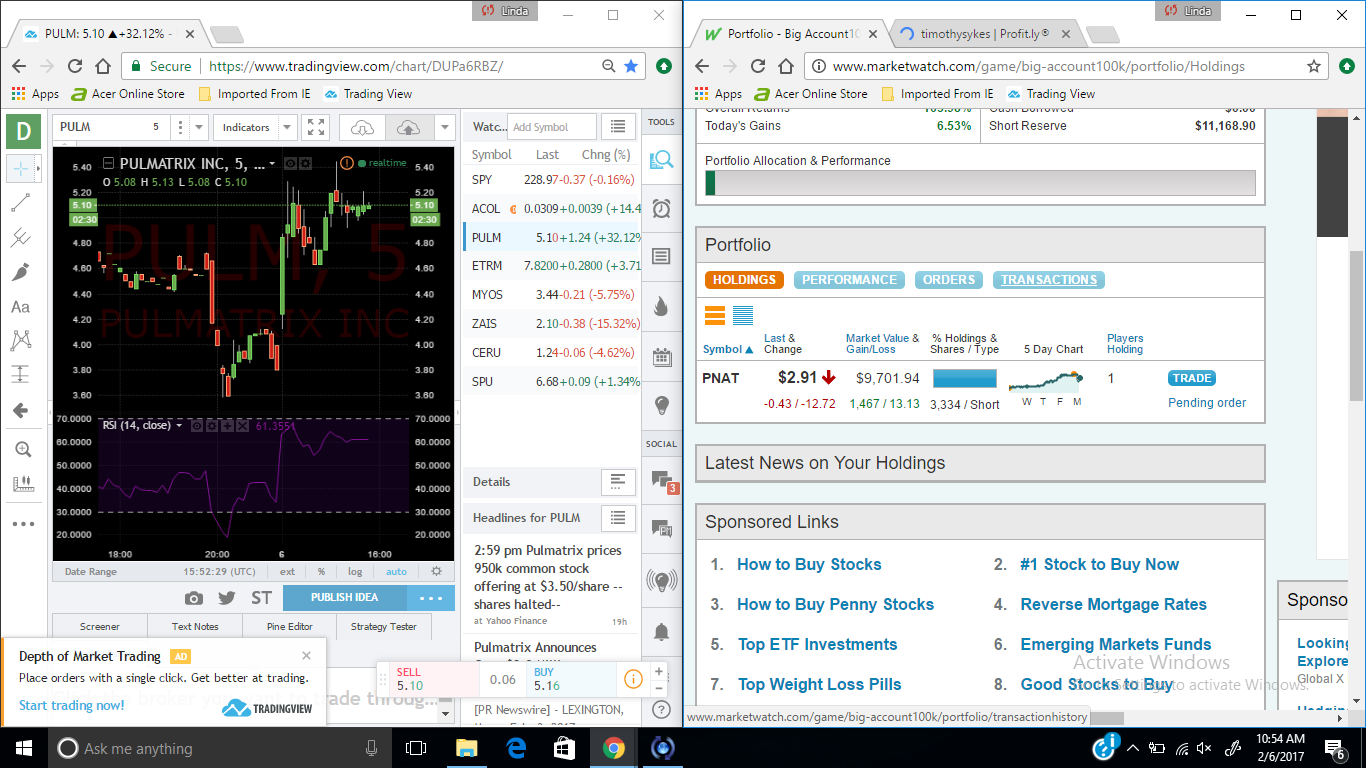Open the Details panel options menu
This screenshot has width=1366, height=768.
(x=618, y=481)
